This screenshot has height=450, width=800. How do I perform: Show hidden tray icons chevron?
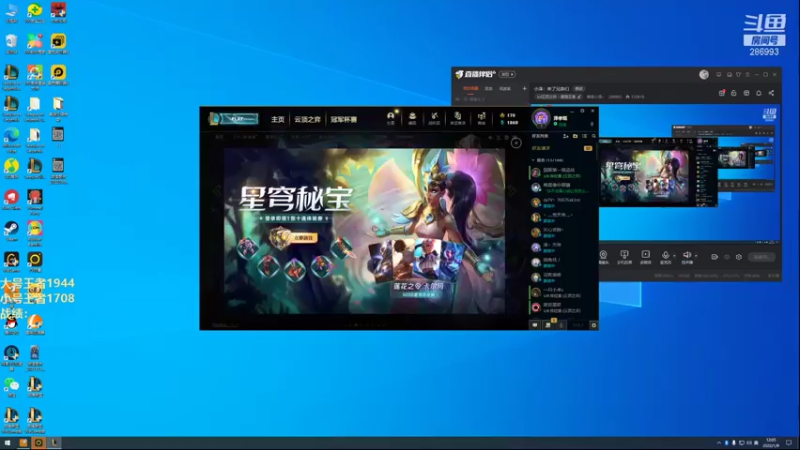[x=719, y=443]
